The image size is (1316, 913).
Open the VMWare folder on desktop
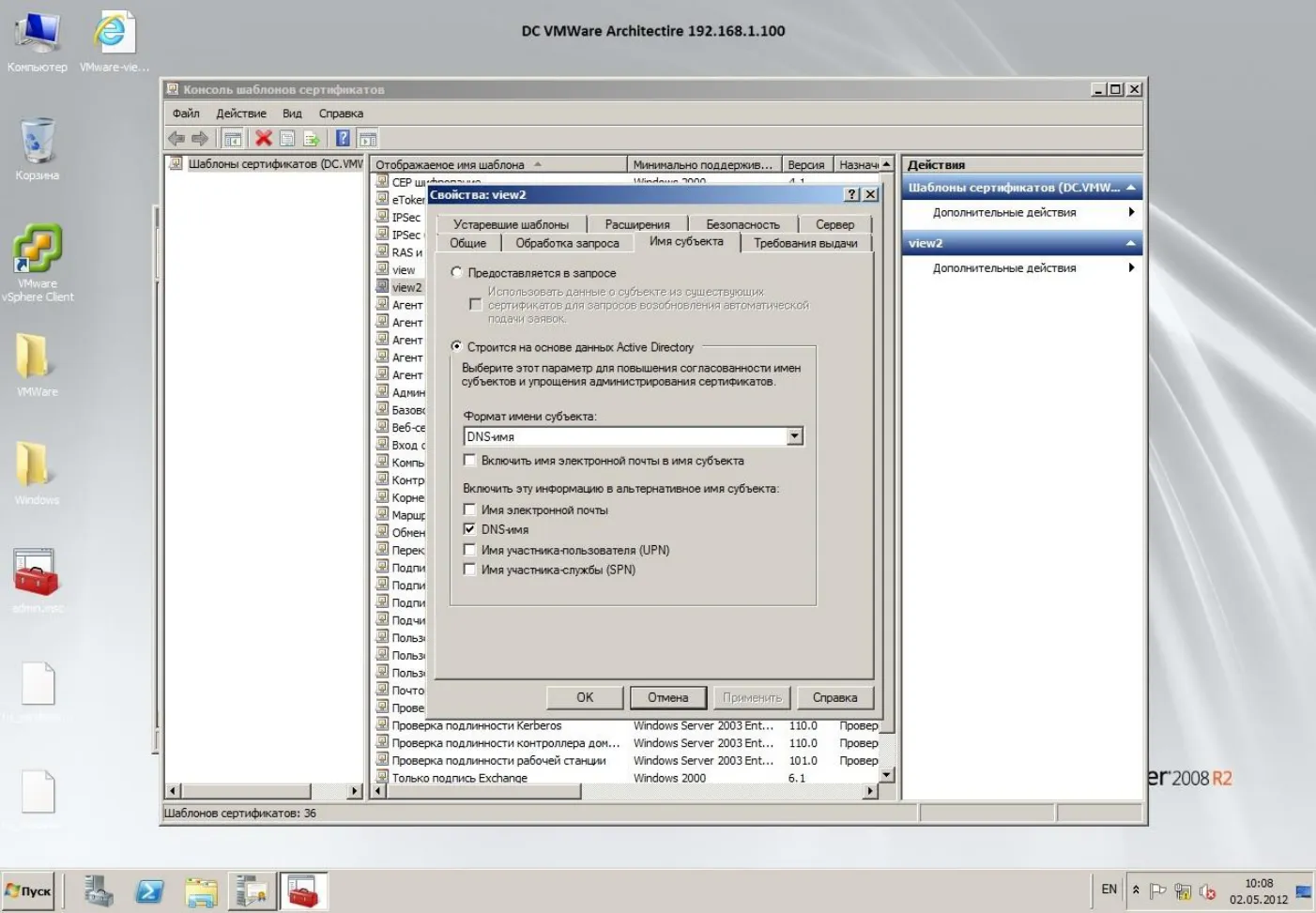38,366
